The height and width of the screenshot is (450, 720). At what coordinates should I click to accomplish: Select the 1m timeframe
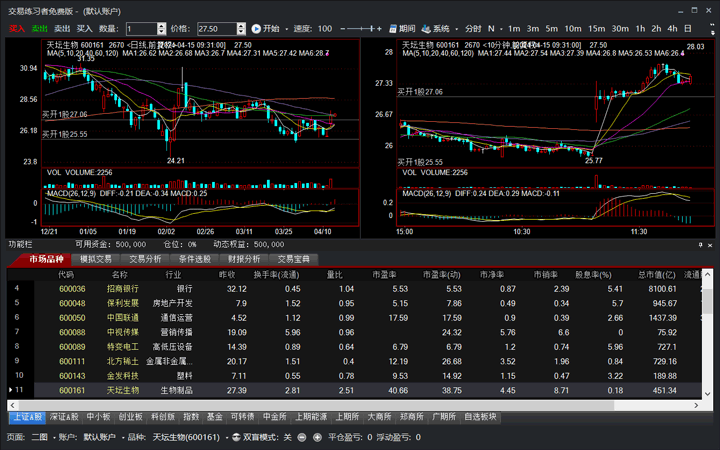click(514, 28)
